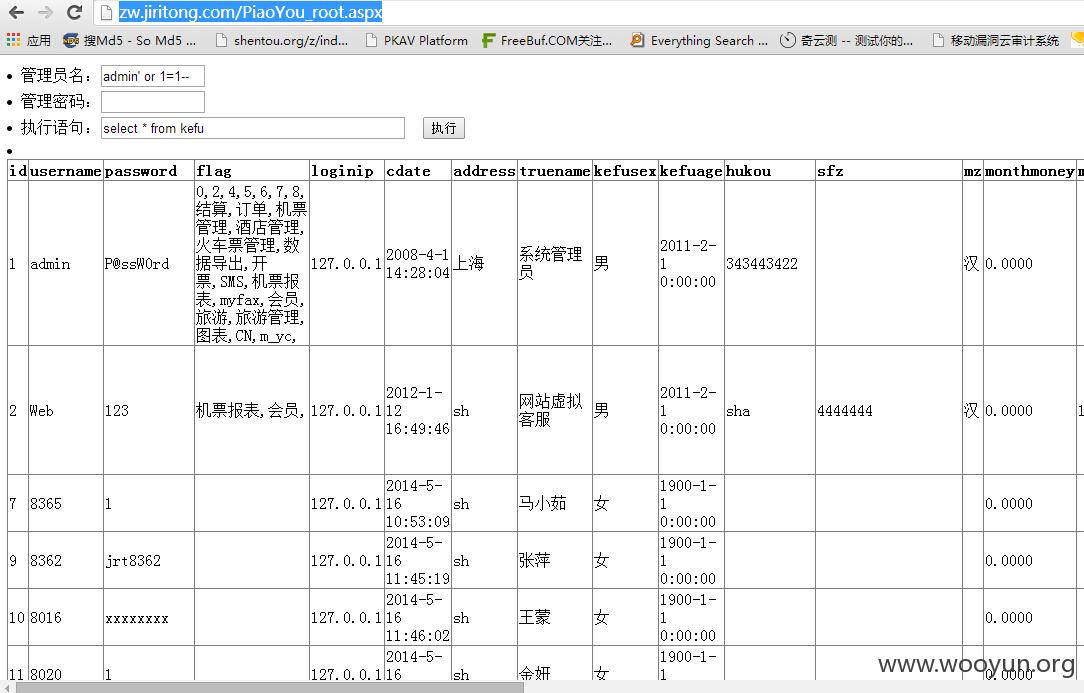Click the username column header
Viewport: 1084px width, 693px height.
(66, 171)
